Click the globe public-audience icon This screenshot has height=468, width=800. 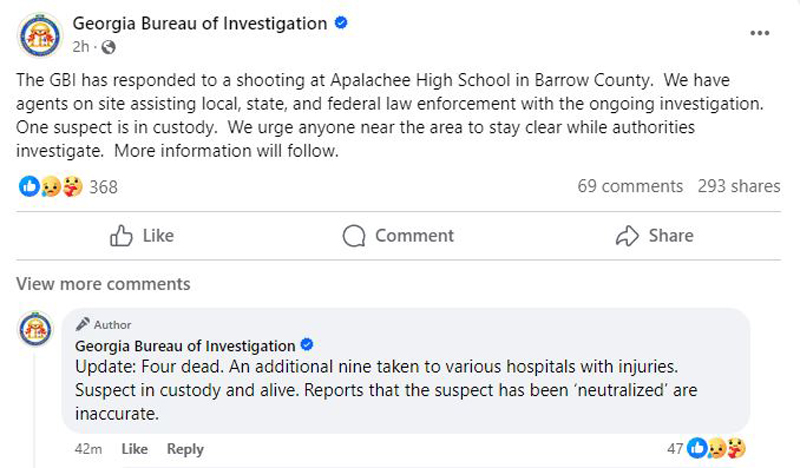pyautogui.click(x=108, y=47)
